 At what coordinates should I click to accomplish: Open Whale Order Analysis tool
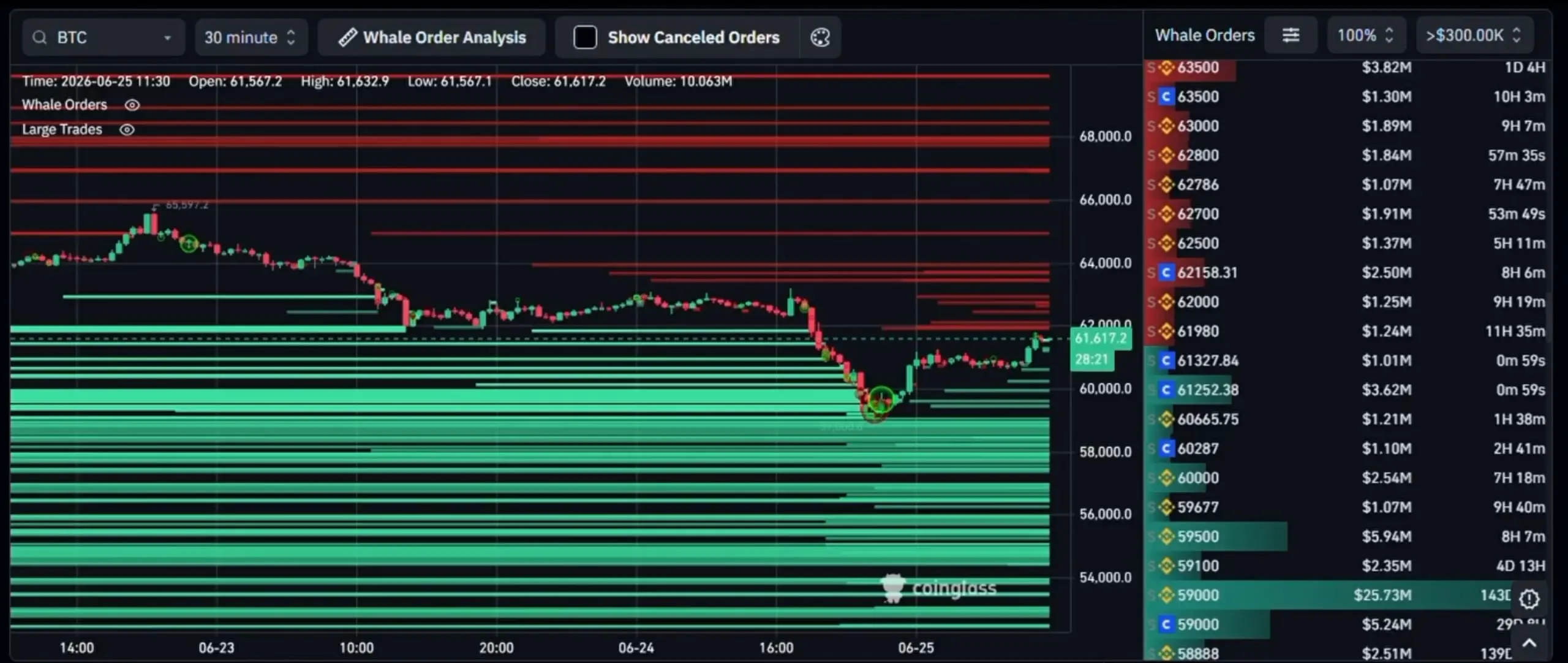coord(432,37)
